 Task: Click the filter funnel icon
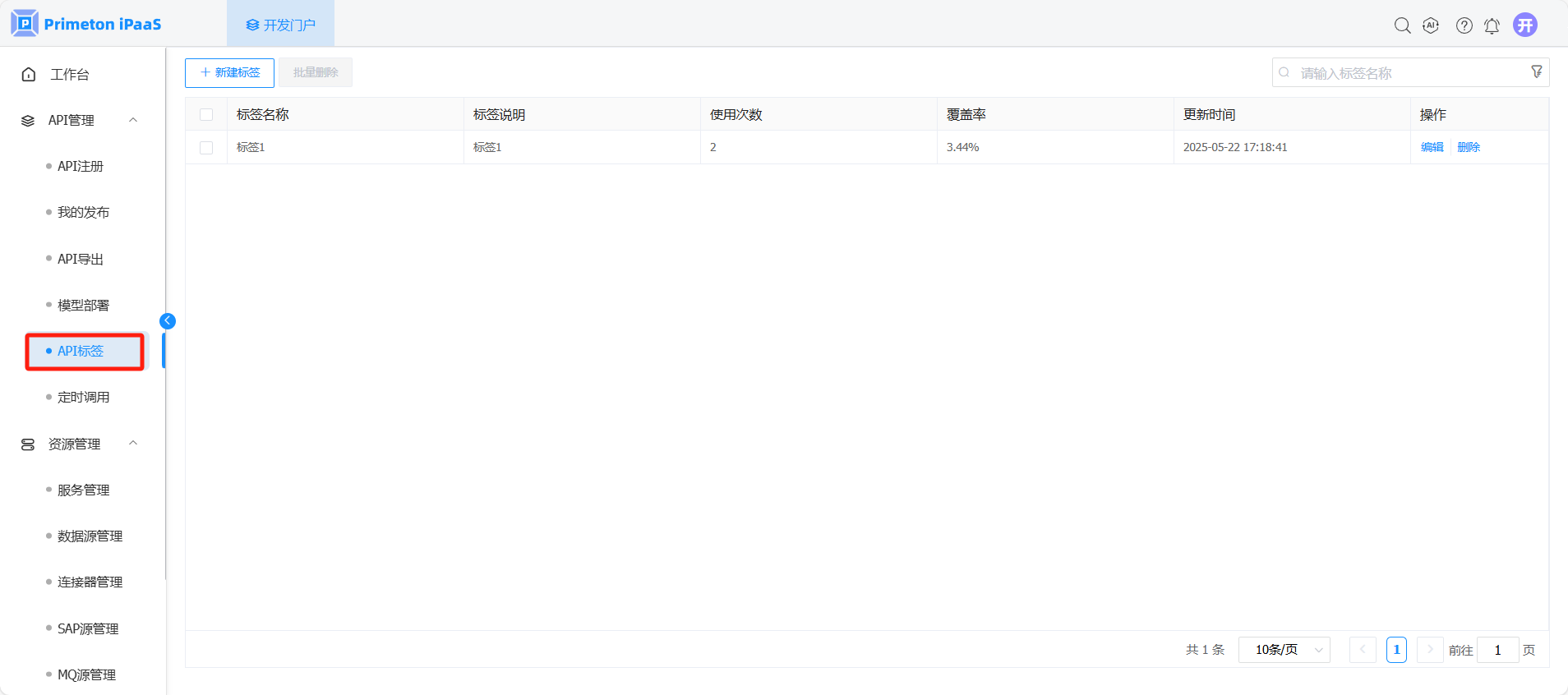[x=1536, y=72]
